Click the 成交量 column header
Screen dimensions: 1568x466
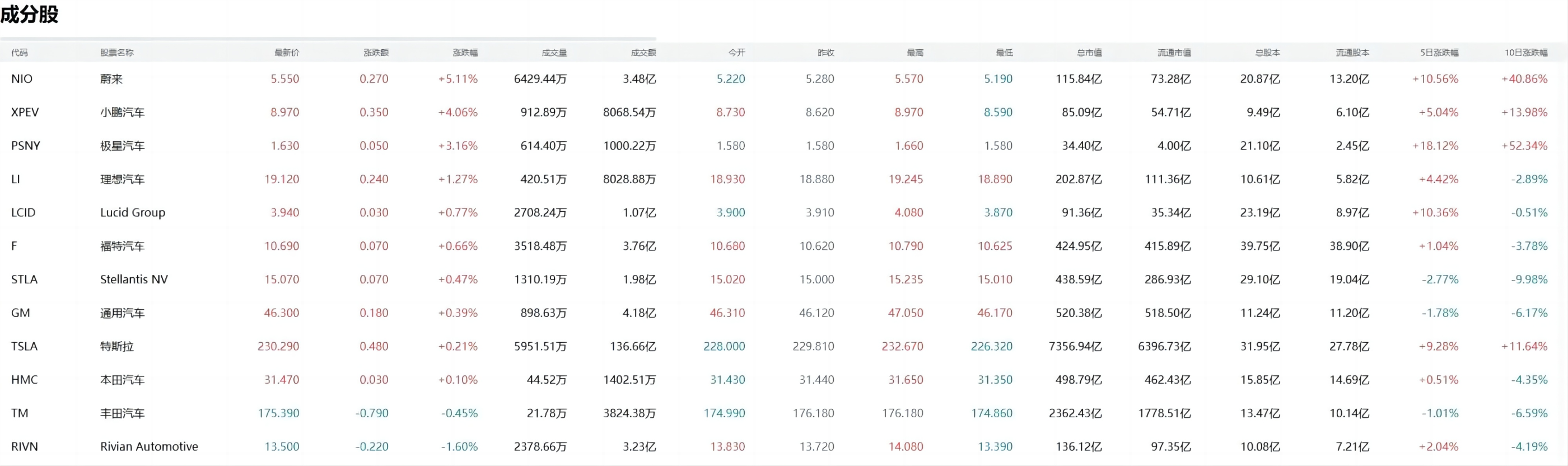pos(554,53)
